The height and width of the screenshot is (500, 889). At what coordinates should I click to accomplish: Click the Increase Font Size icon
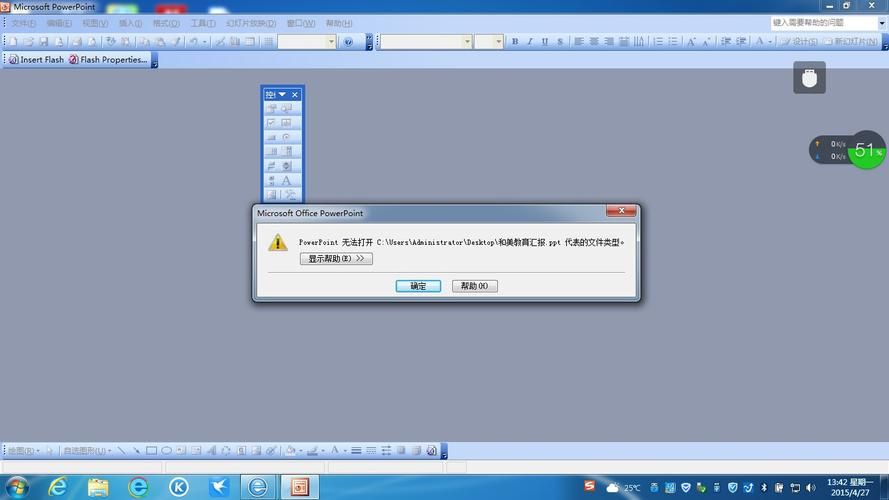click(x=691, y=41)
